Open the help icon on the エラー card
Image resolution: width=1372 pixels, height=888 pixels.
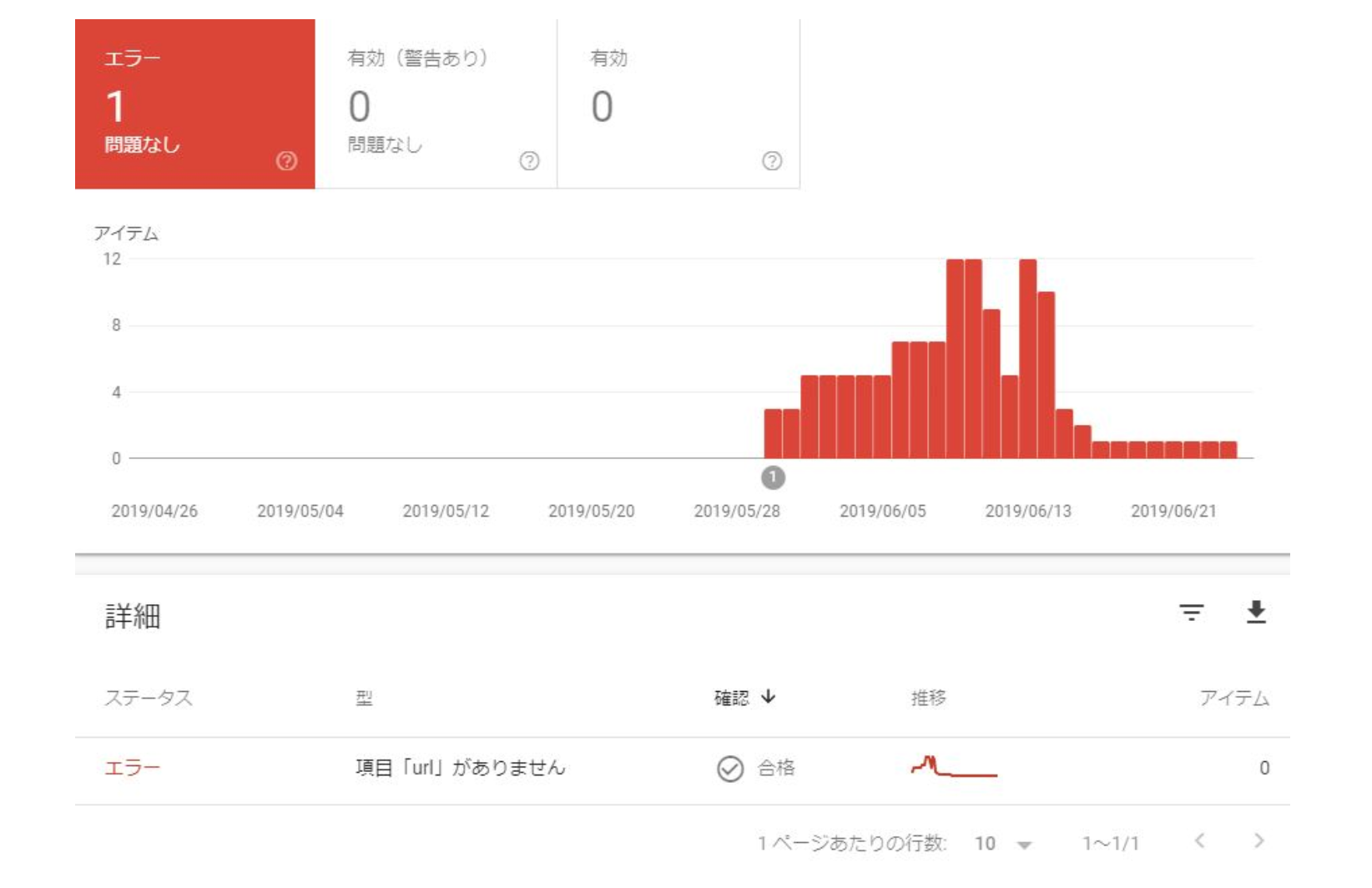(x=288, y=160)
